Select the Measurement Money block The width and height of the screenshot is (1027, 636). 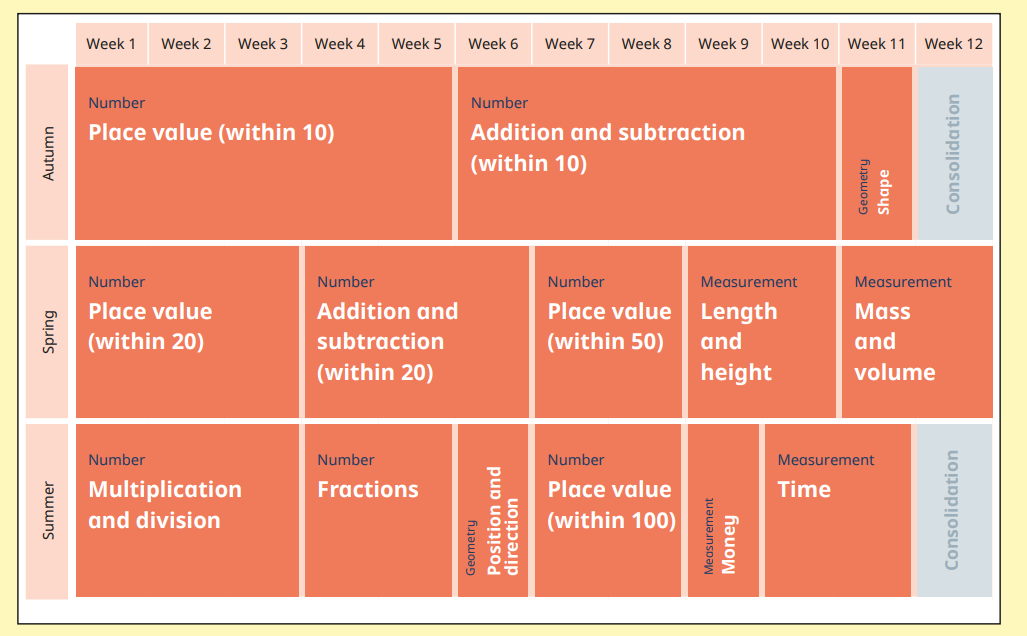pos(723,510)
